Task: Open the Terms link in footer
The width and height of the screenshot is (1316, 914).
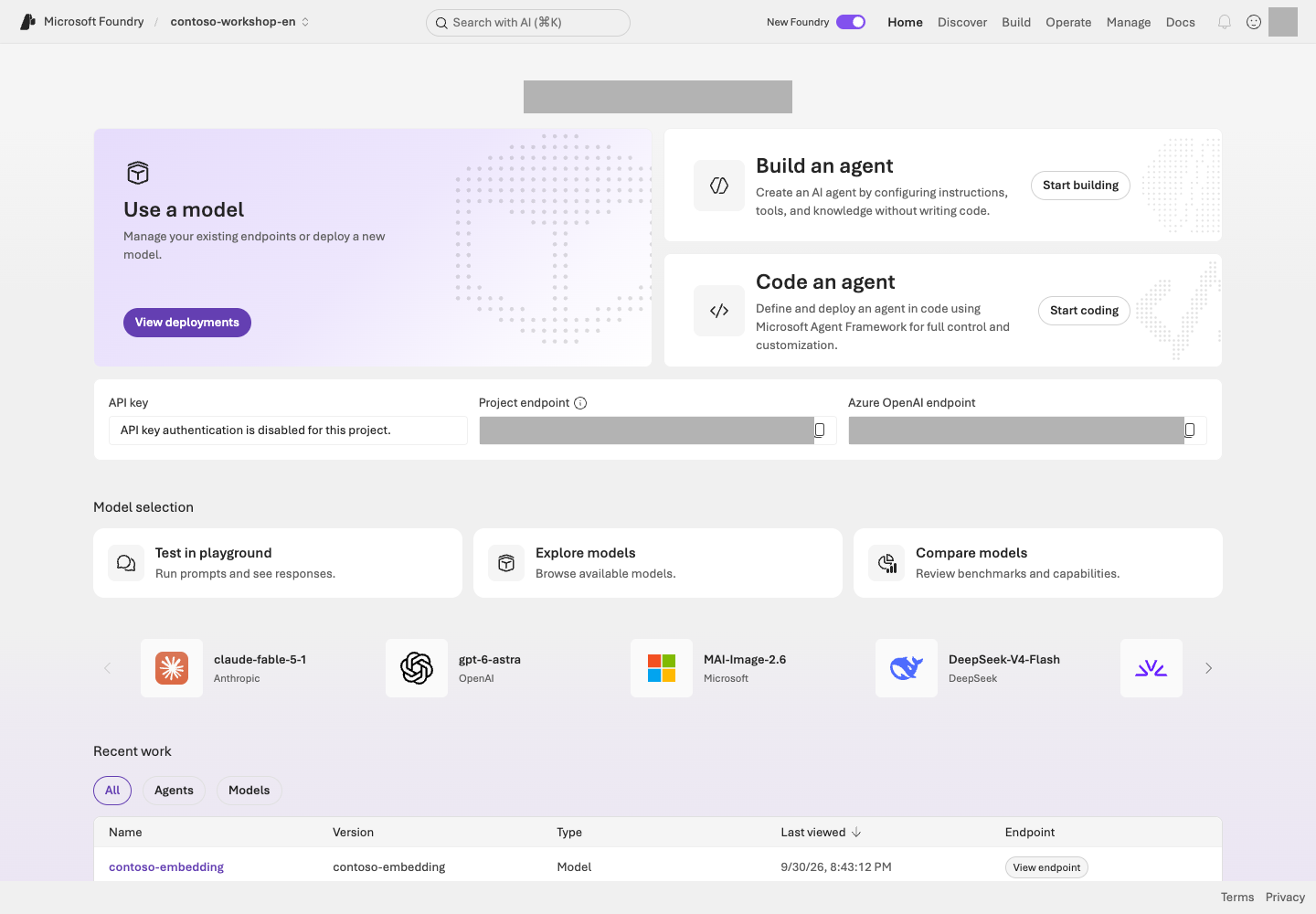Action: [x=1237, y=898]
